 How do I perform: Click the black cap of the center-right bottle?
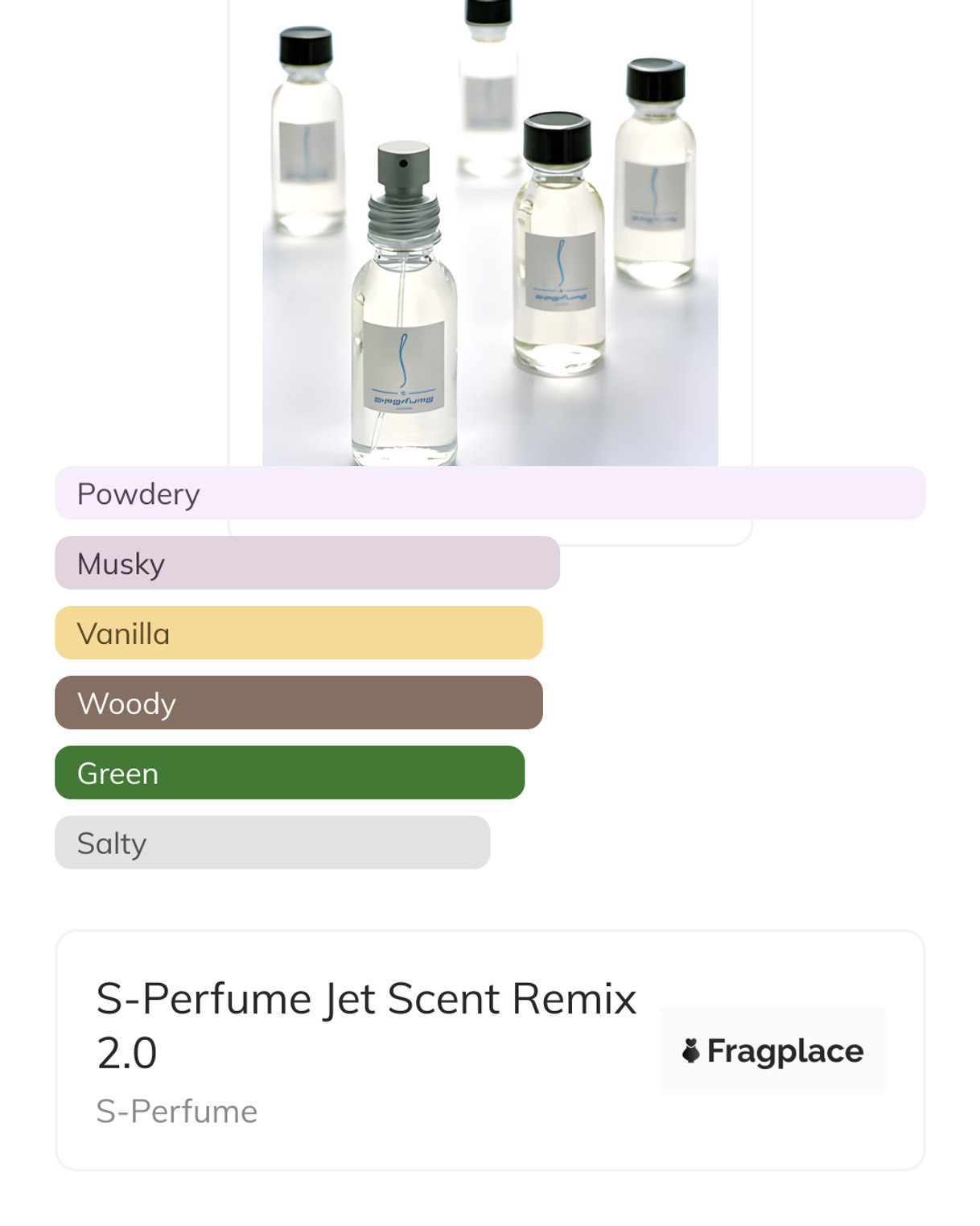[x=557, y=138]
